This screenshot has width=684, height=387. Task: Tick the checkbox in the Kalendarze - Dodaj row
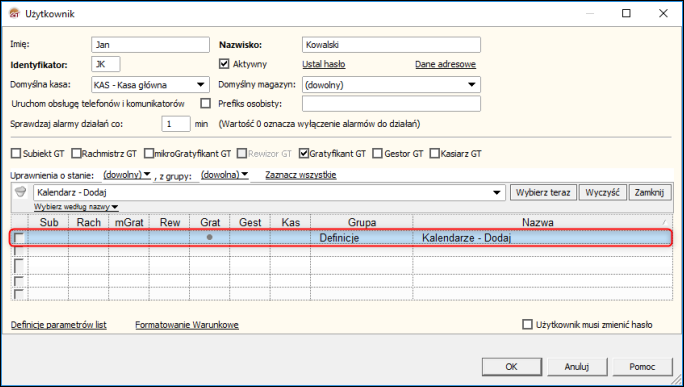pyautogui.click(x=19, y=238)
